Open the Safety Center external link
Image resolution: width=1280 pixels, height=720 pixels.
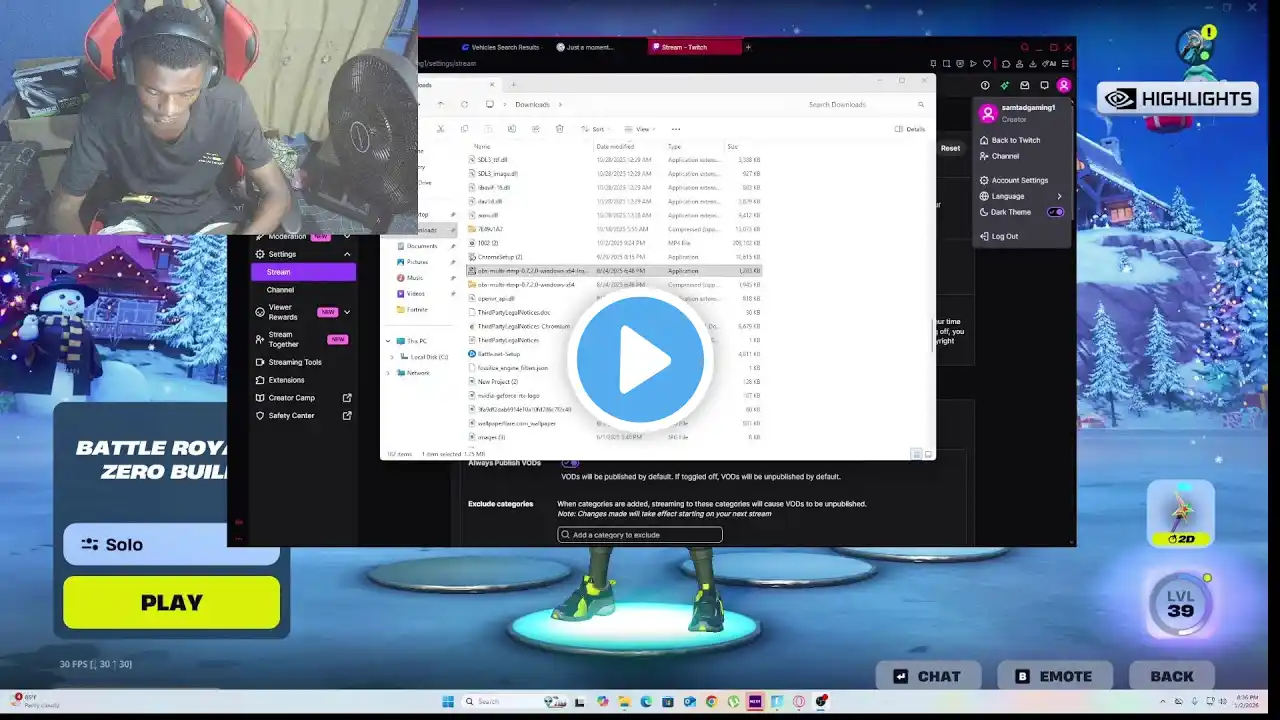coord(303,416)
